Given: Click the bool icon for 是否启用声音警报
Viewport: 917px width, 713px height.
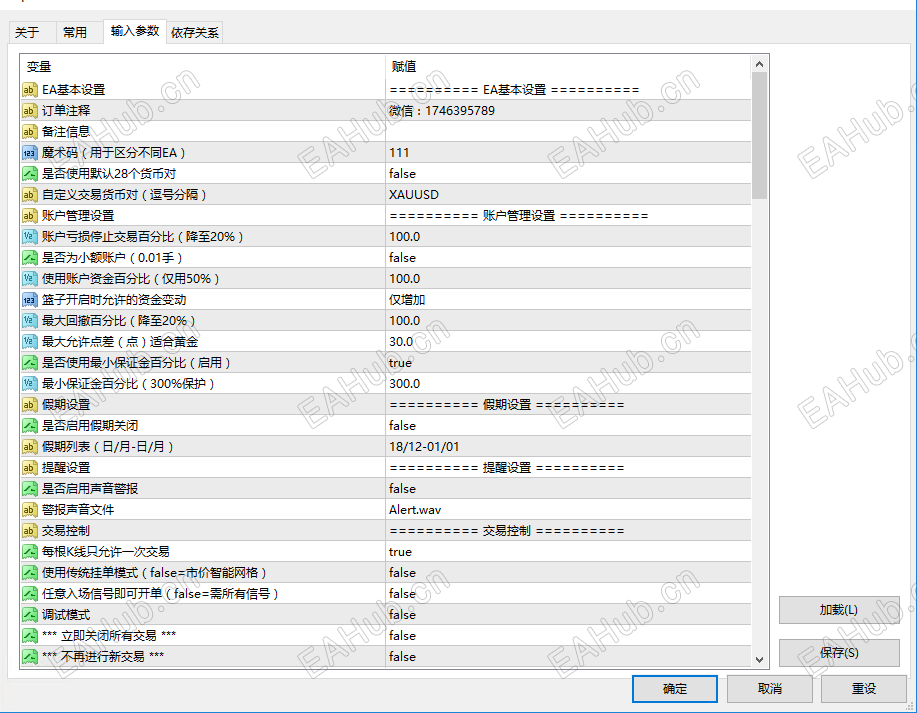Looking at the screenshot, I should click(29, 489).
